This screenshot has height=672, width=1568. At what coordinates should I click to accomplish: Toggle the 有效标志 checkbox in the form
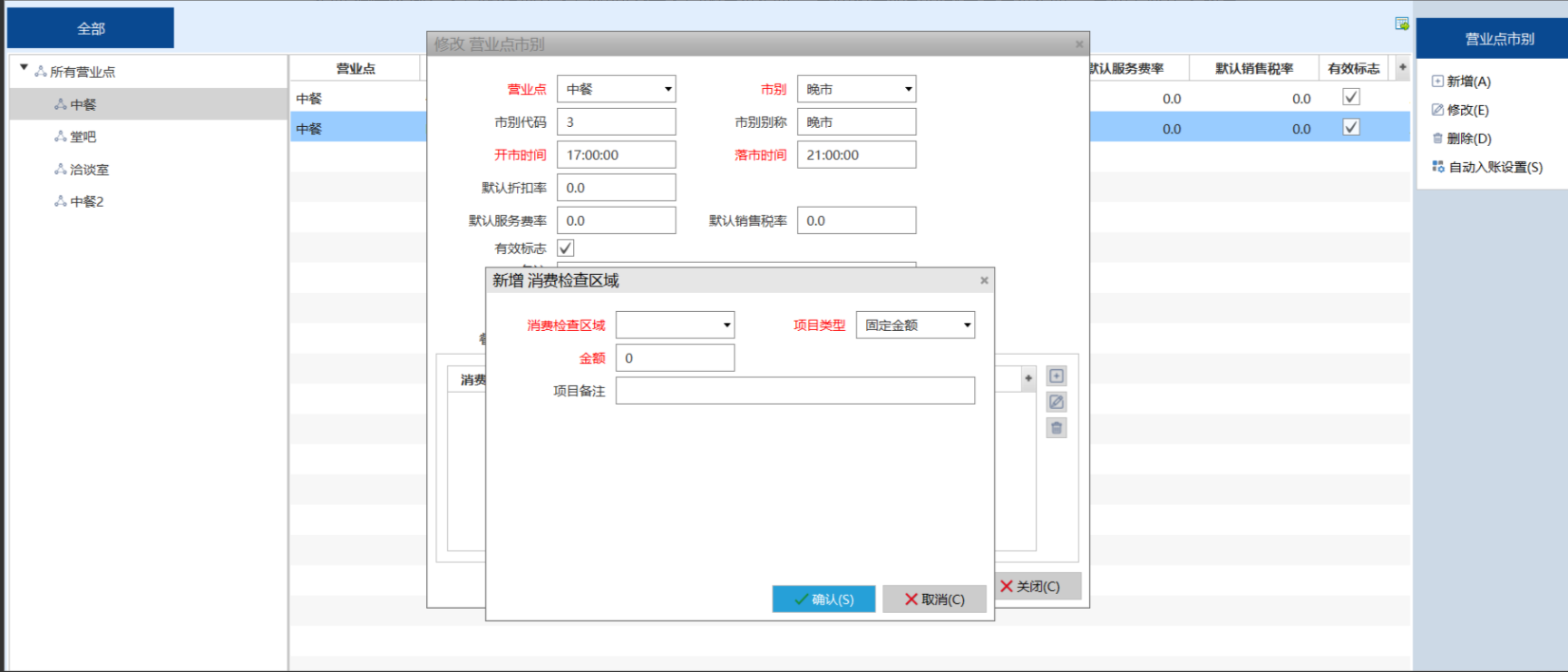[x=566, y=248]
